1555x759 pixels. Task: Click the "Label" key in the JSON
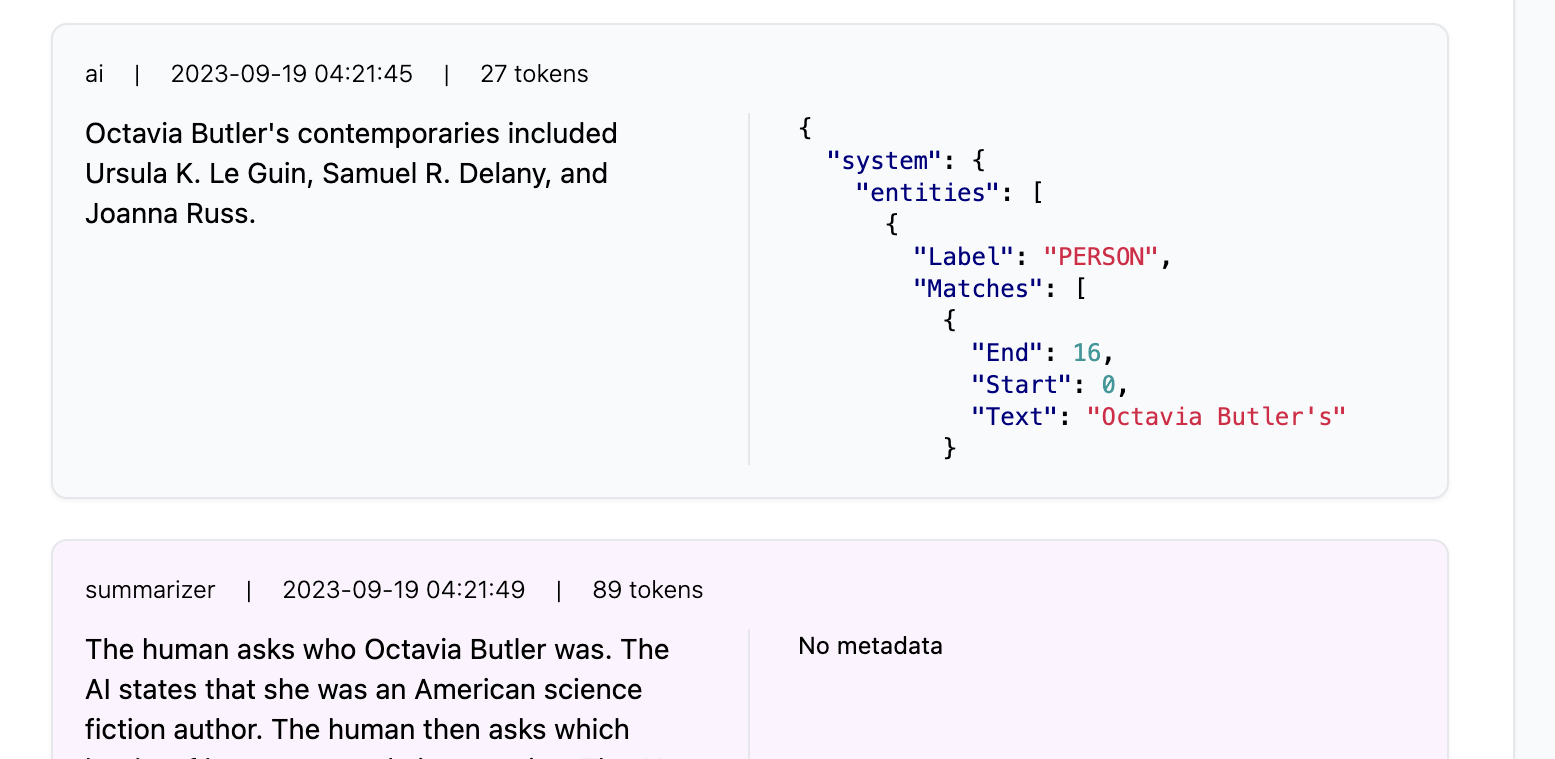[963, 257]
